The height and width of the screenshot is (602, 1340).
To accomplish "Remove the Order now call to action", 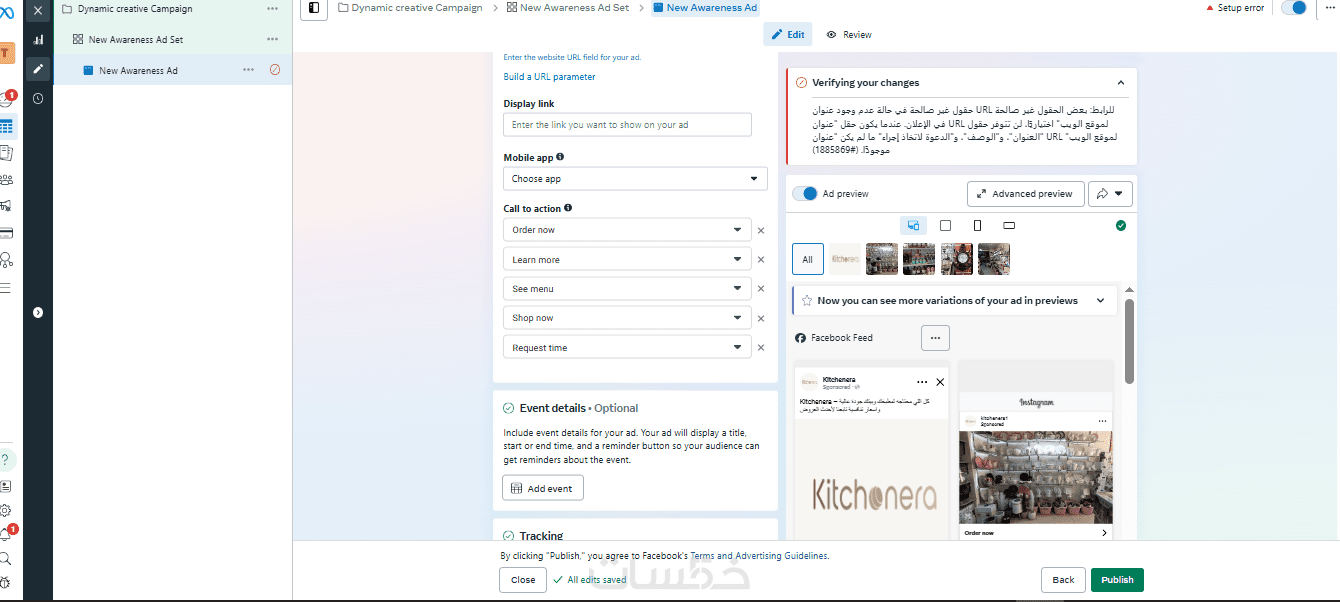I will point(761,230).
